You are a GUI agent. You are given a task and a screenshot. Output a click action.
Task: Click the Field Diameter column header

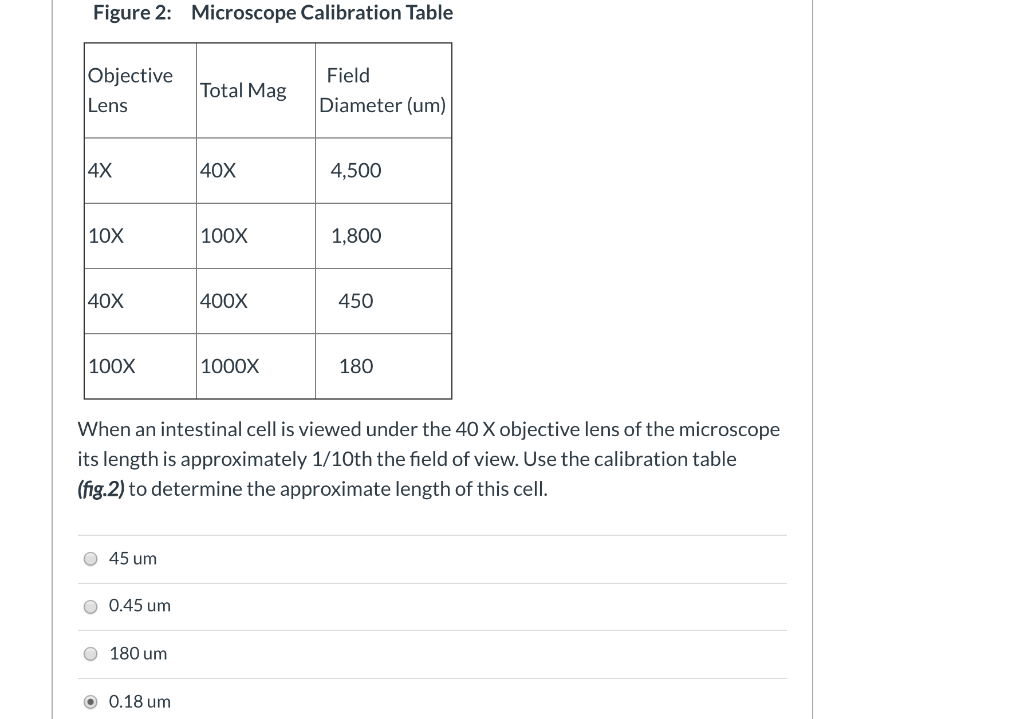coord(381,90)
